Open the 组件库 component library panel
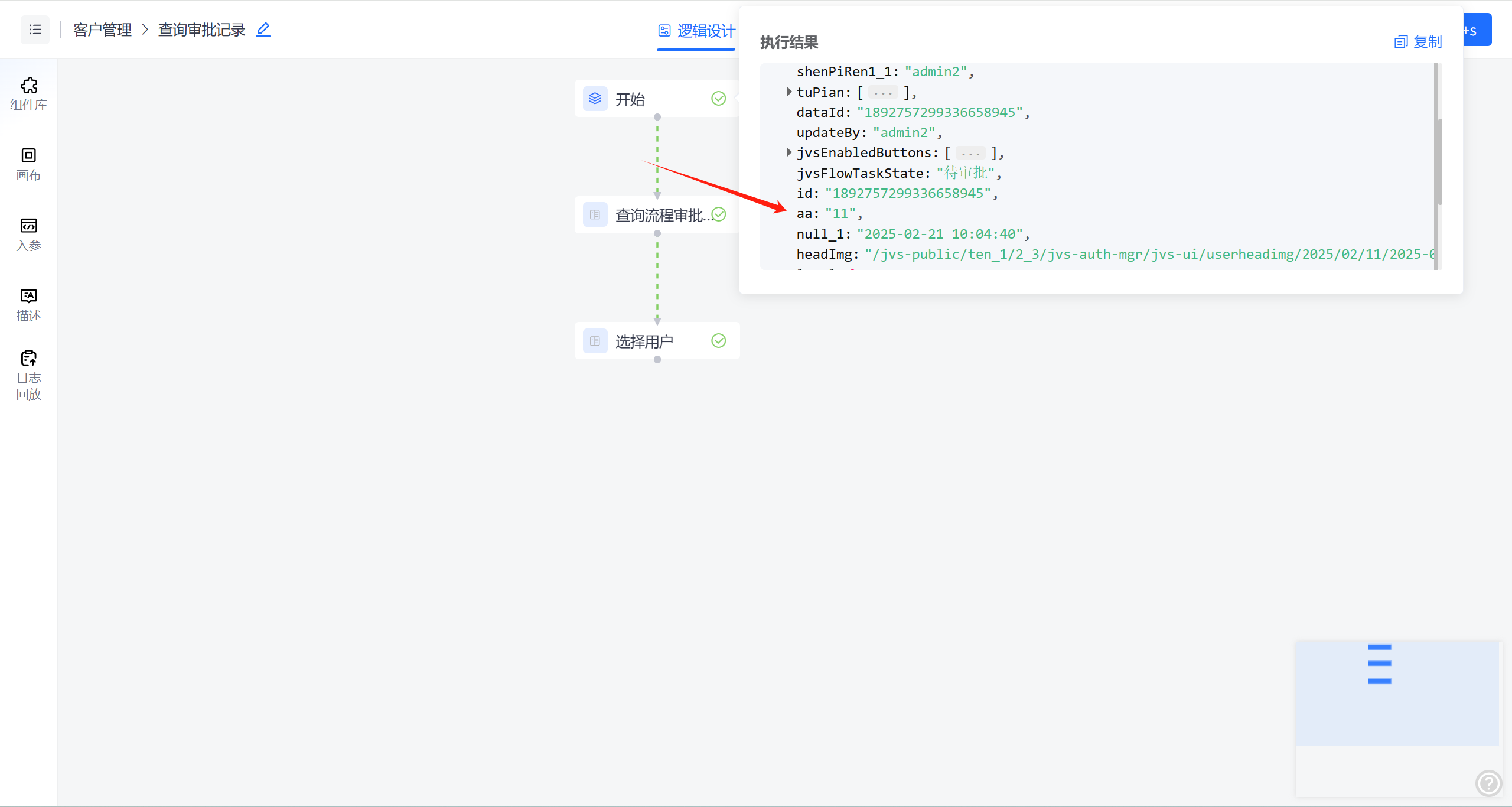This screenshot has width=1512, height=807. [x=28, y=94]
